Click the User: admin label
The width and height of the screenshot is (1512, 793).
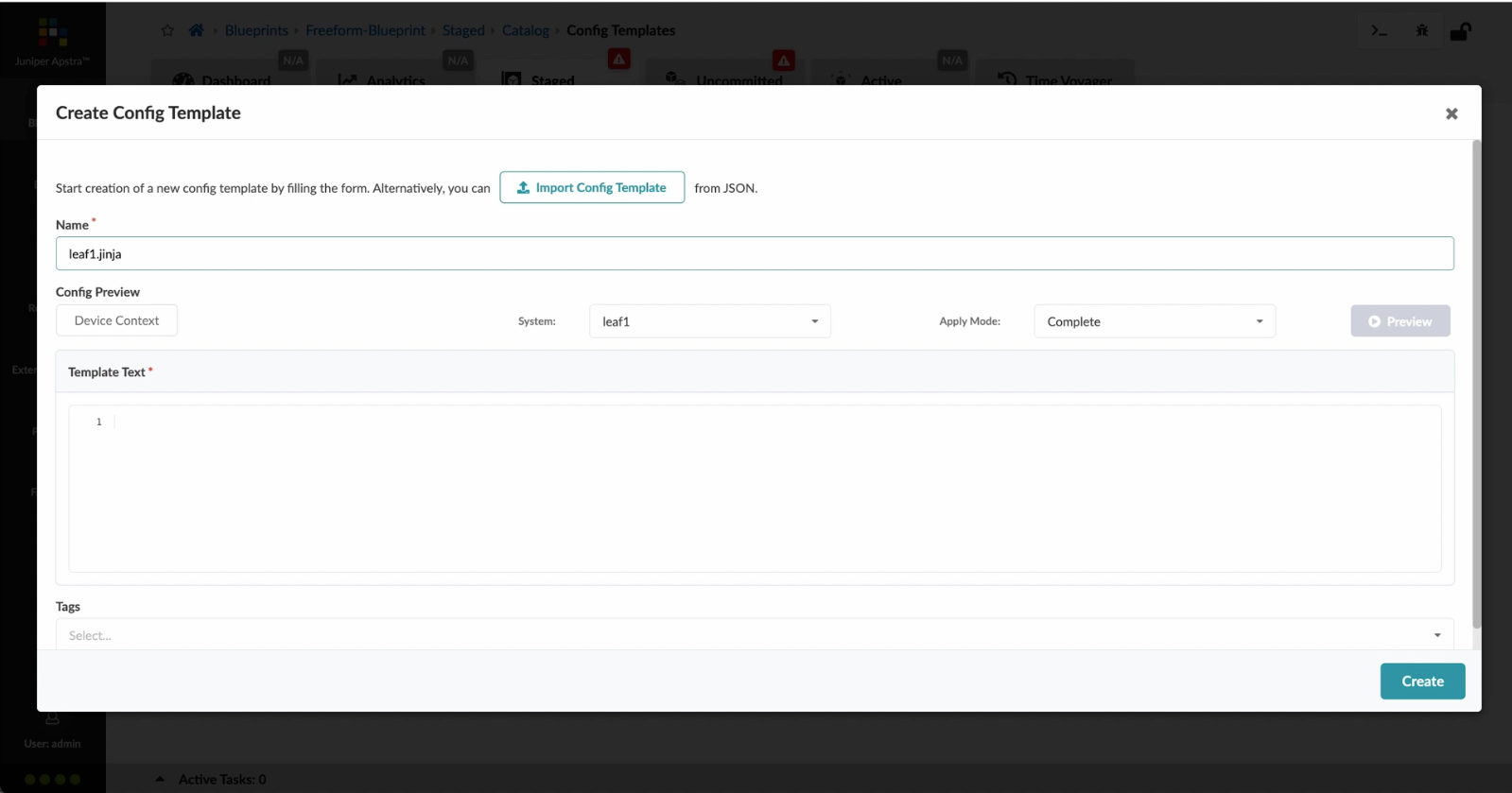point(52,744)
